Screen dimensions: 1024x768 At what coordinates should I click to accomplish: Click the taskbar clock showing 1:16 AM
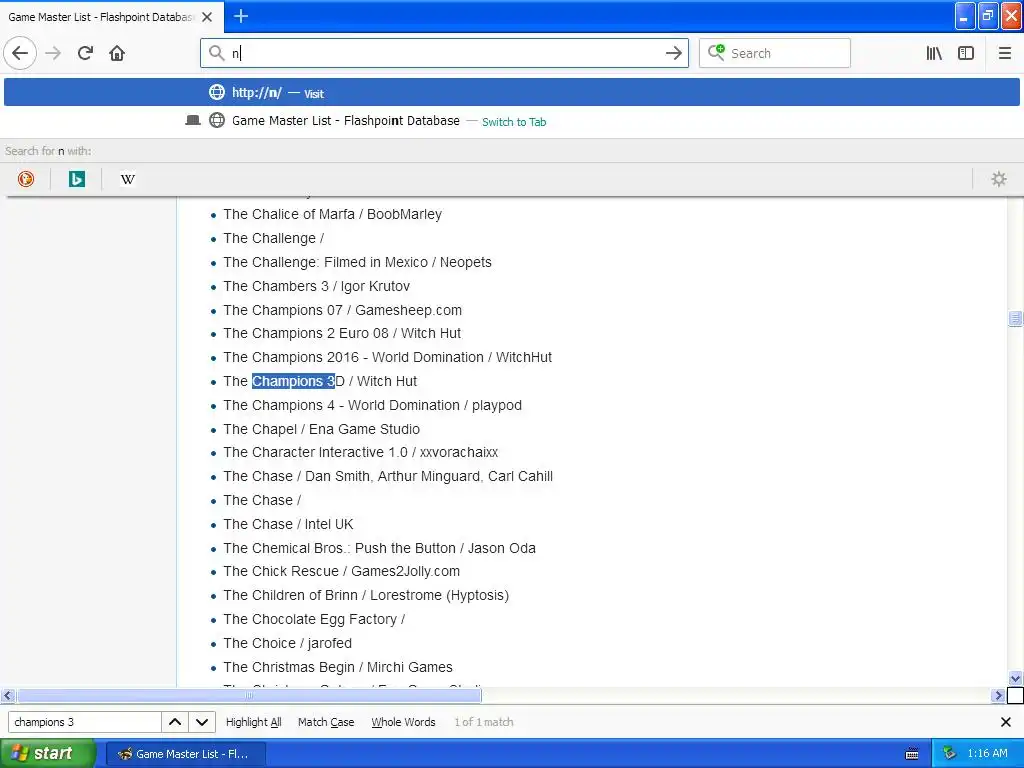[987, 753]
